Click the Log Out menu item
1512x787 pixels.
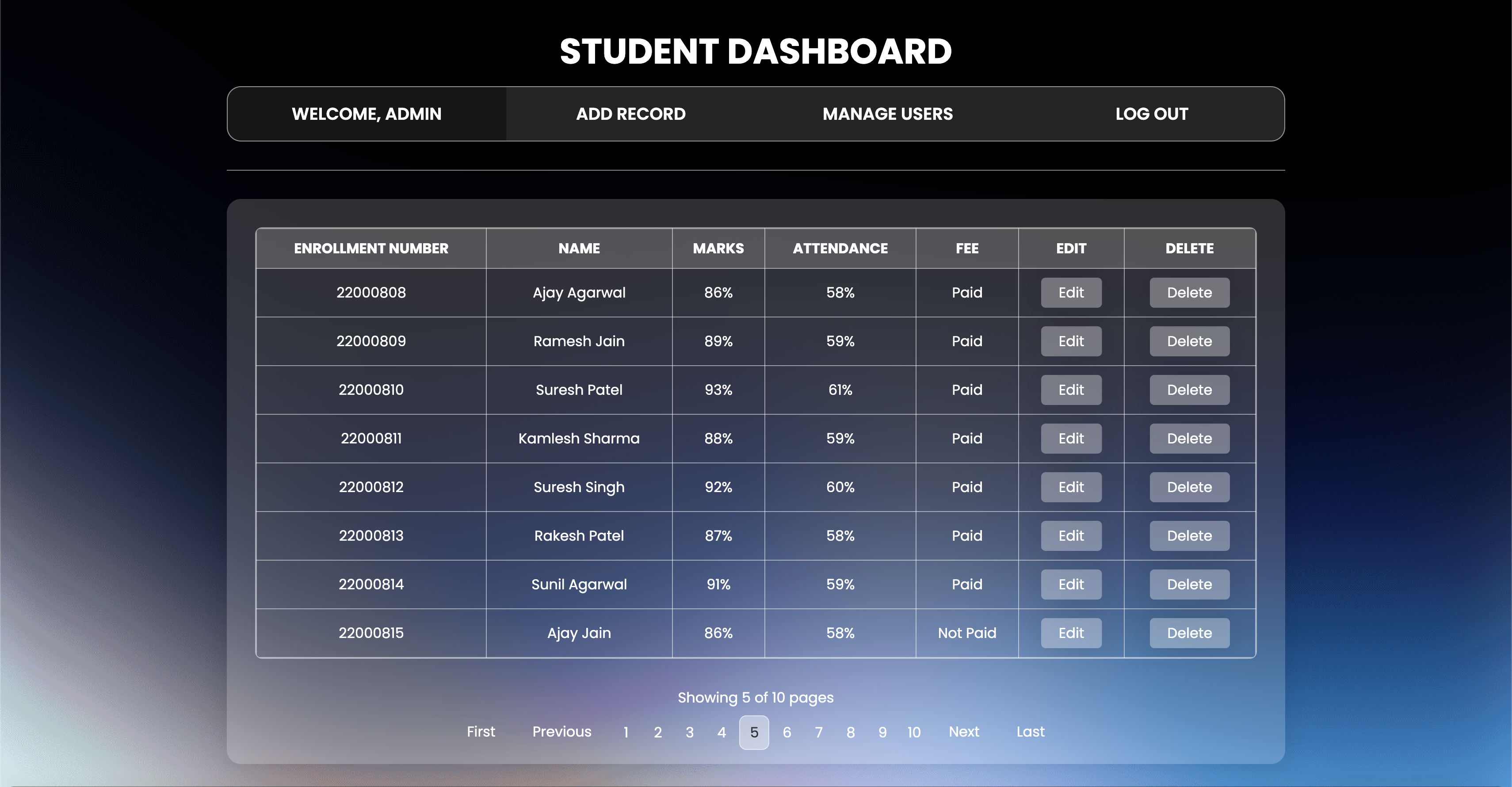1151,114
